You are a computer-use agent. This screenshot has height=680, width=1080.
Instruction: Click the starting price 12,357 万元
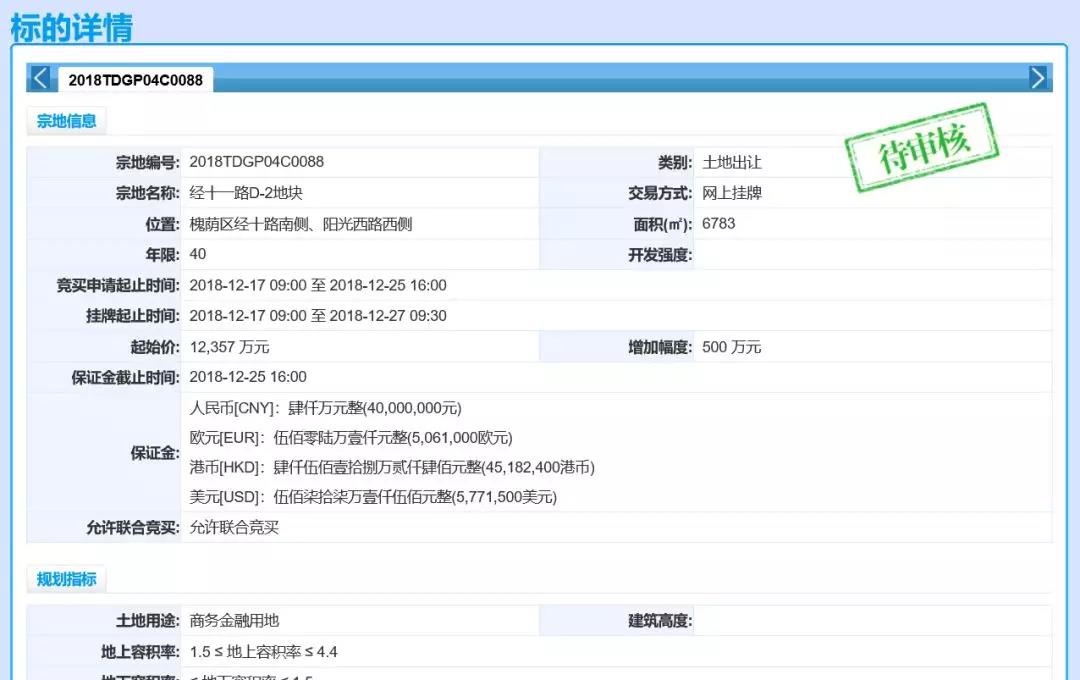(229, 347)
